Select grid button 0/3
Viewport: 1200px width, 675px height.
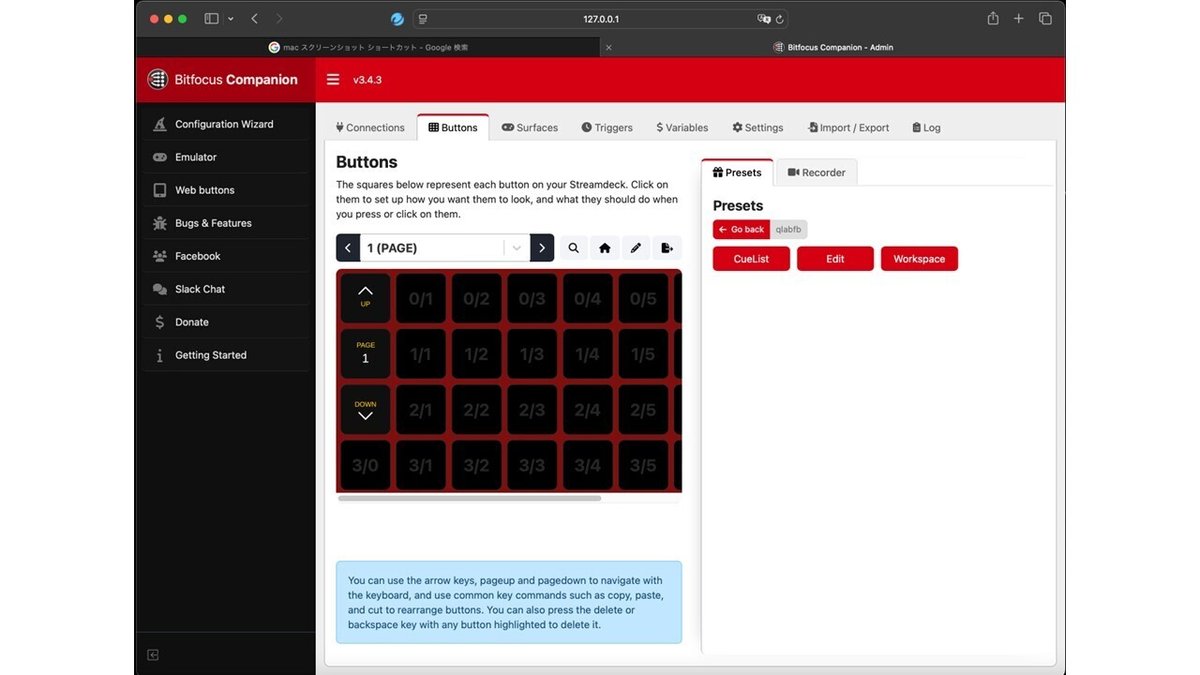coord(532,298)
